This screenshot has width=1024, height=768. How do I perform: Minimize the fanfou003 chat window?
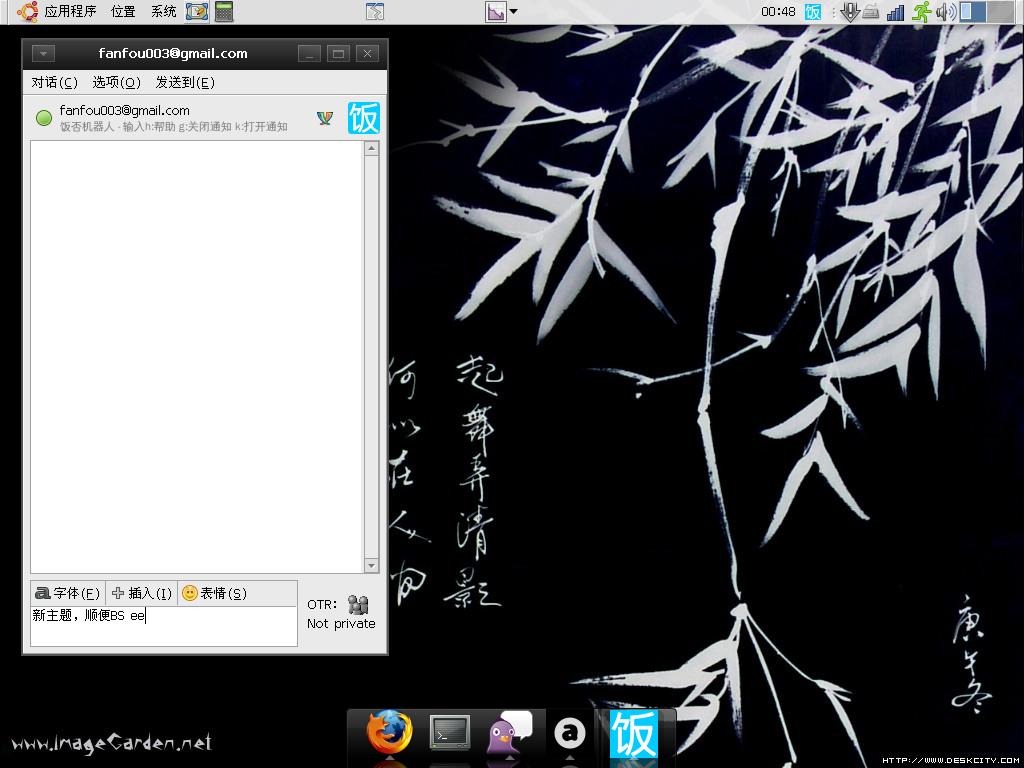coord(310,54)
